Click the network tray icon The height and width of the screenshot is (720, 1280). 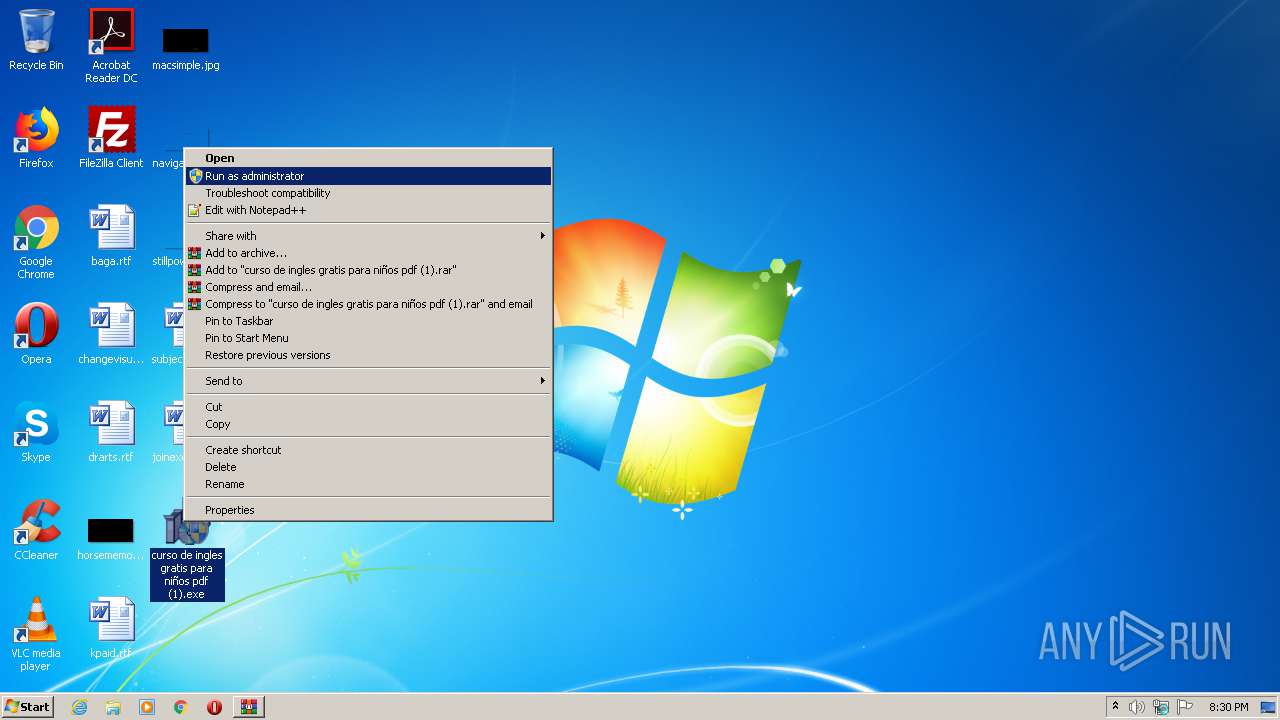point(1161,707)
